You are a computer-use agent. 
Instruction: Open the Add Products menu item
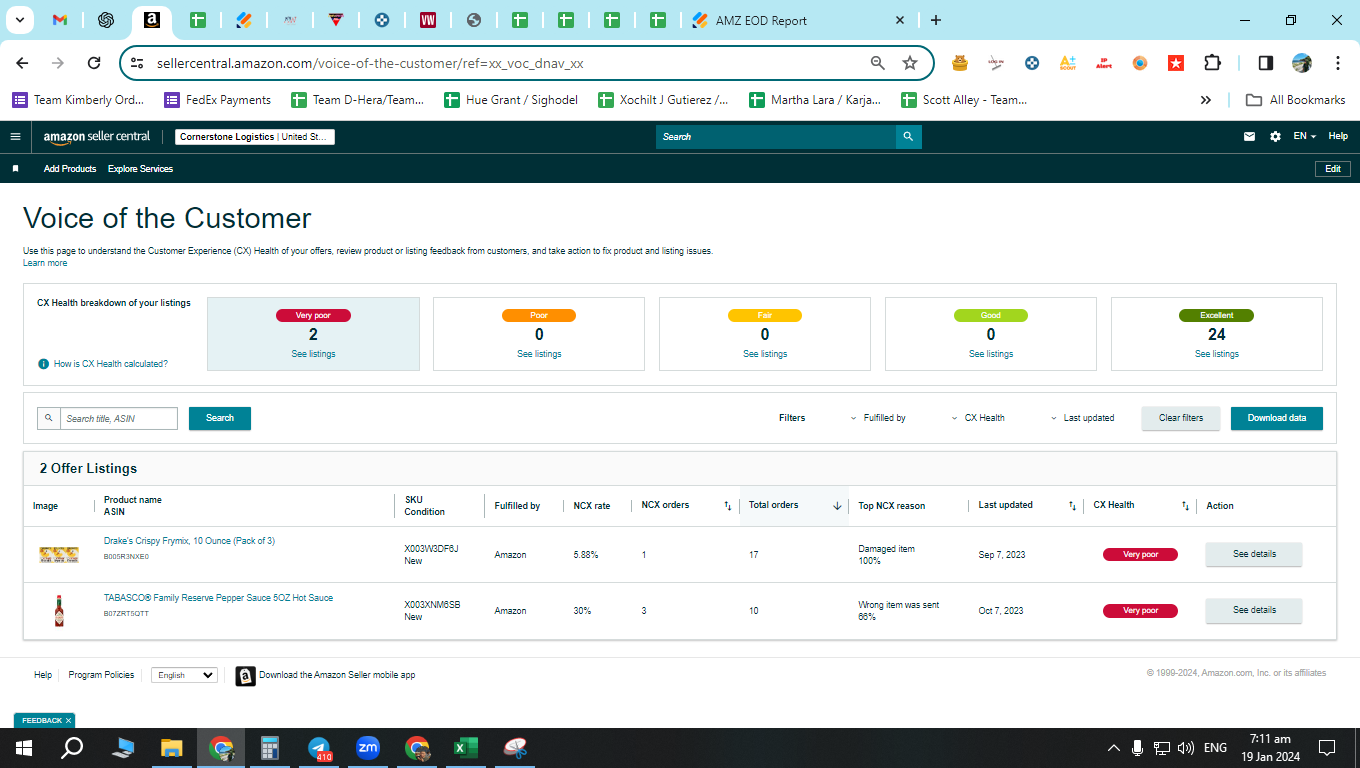[x=70, y=169]
